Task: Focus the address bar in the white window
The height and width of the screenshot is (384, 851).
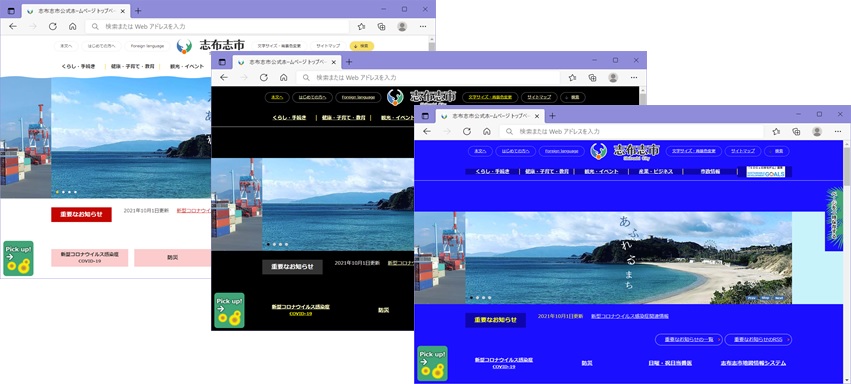Action: (x=218, y=26)
